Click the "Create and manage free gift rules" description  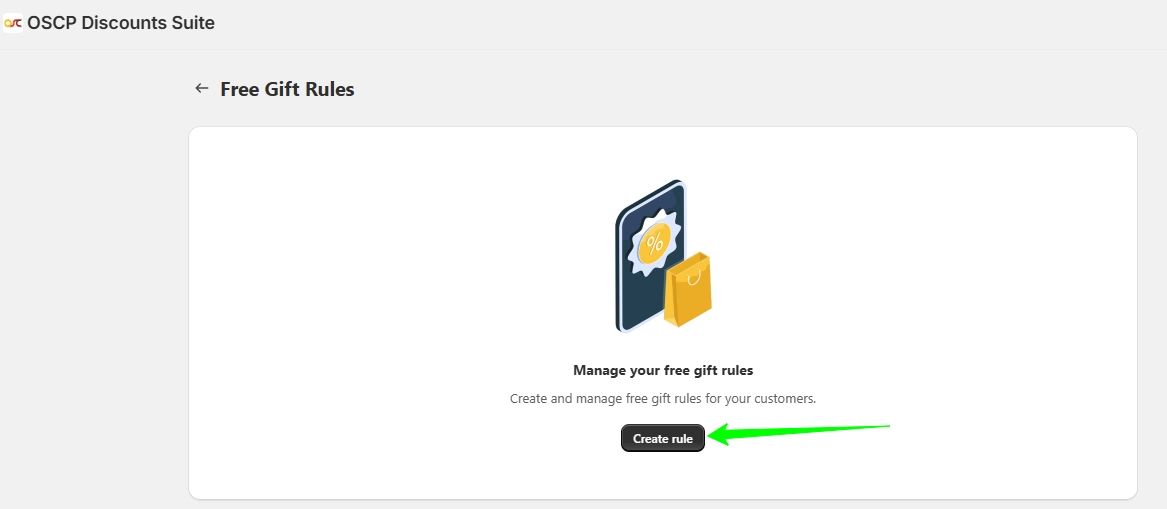point(663,398)
